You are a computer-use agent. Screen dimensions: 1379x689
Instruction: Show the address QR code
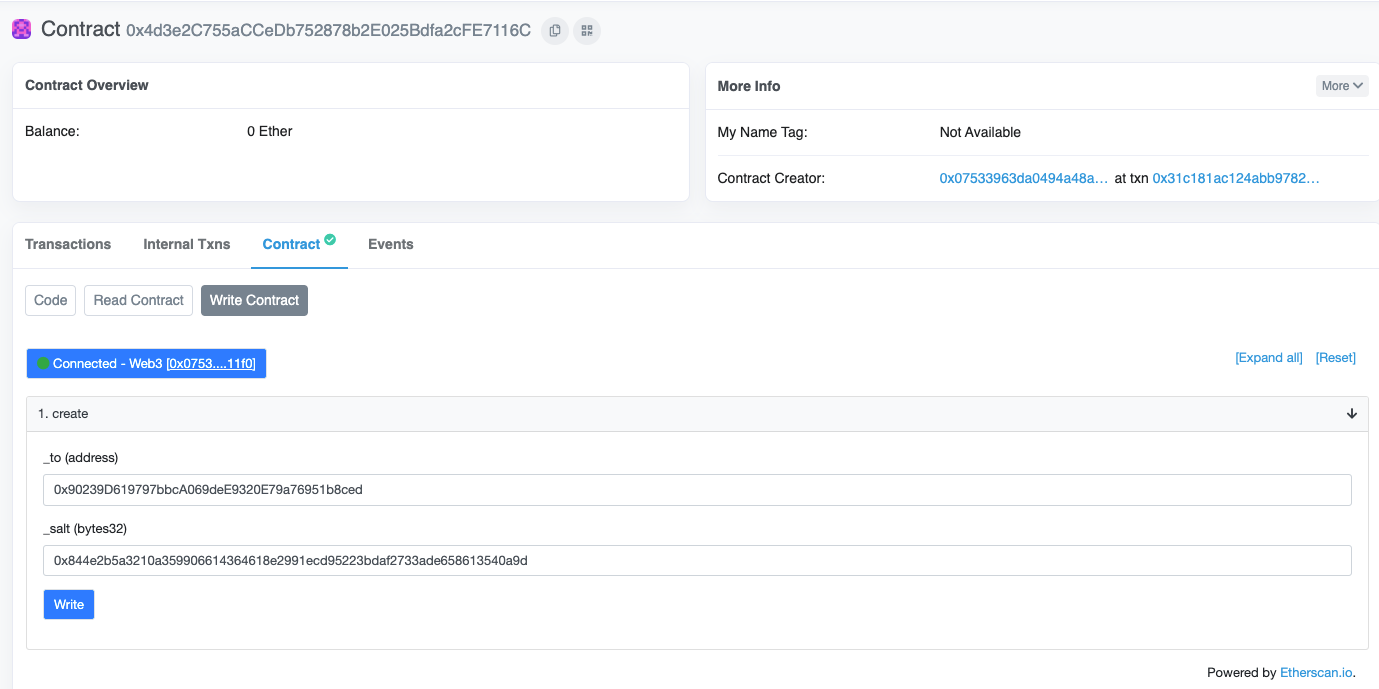[587, 31]
